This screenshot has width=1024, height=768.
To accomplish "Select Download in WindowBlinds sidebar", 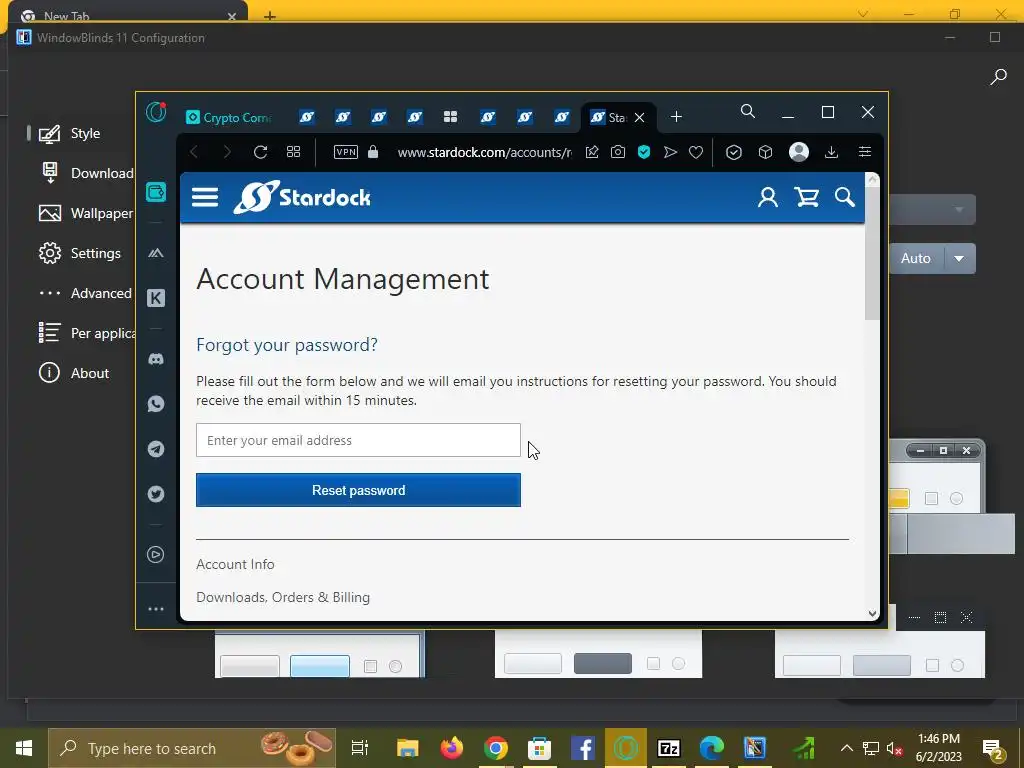I will pyautogui.click(x=86, y=173).
